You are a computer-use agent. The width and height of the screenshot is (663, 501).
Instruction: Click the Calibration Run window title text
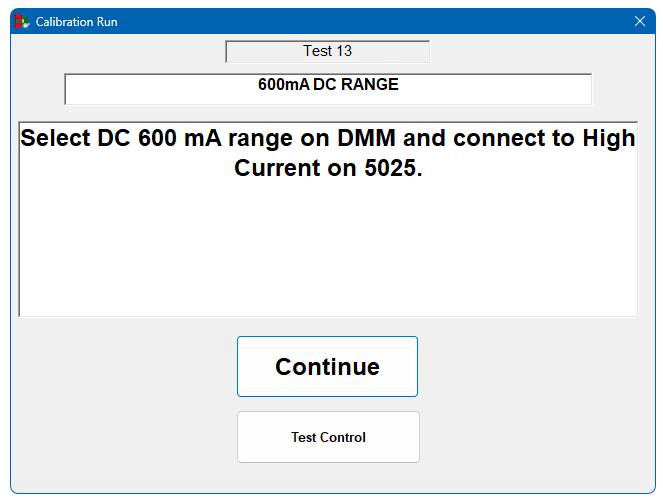(x=76, y=21)
